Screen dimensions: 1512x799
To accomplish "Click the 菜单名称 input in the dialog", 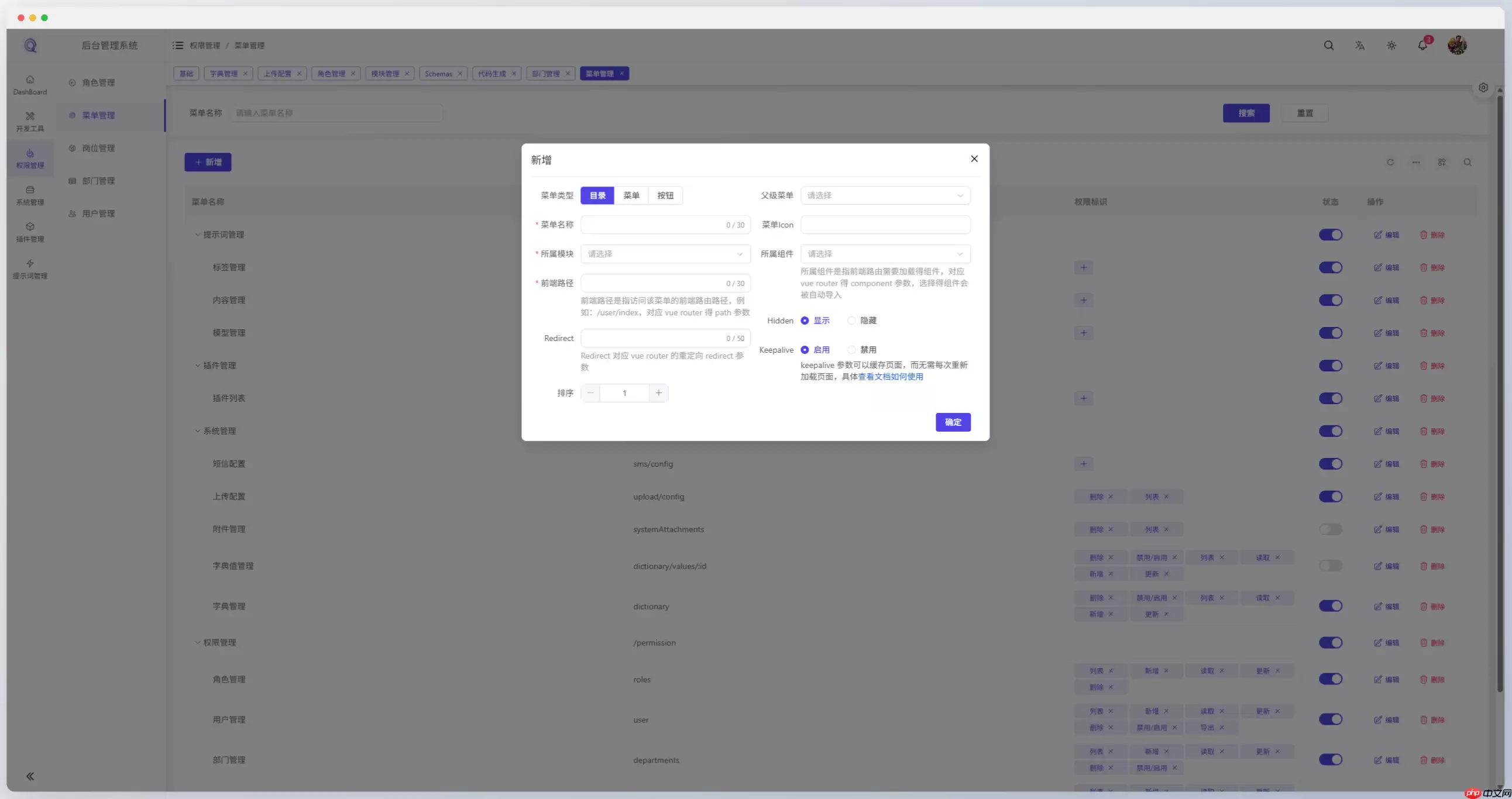I will (x=665, y=225).
